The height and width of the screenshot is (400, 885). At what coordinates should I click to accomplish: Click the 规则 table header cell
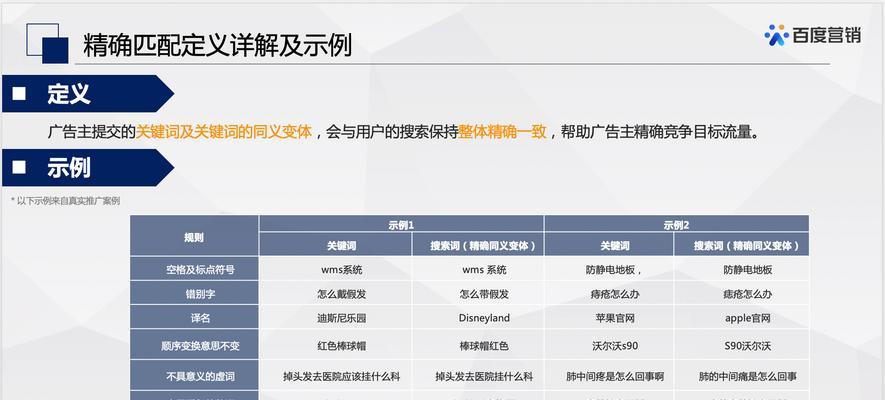[x=194, y=238]
